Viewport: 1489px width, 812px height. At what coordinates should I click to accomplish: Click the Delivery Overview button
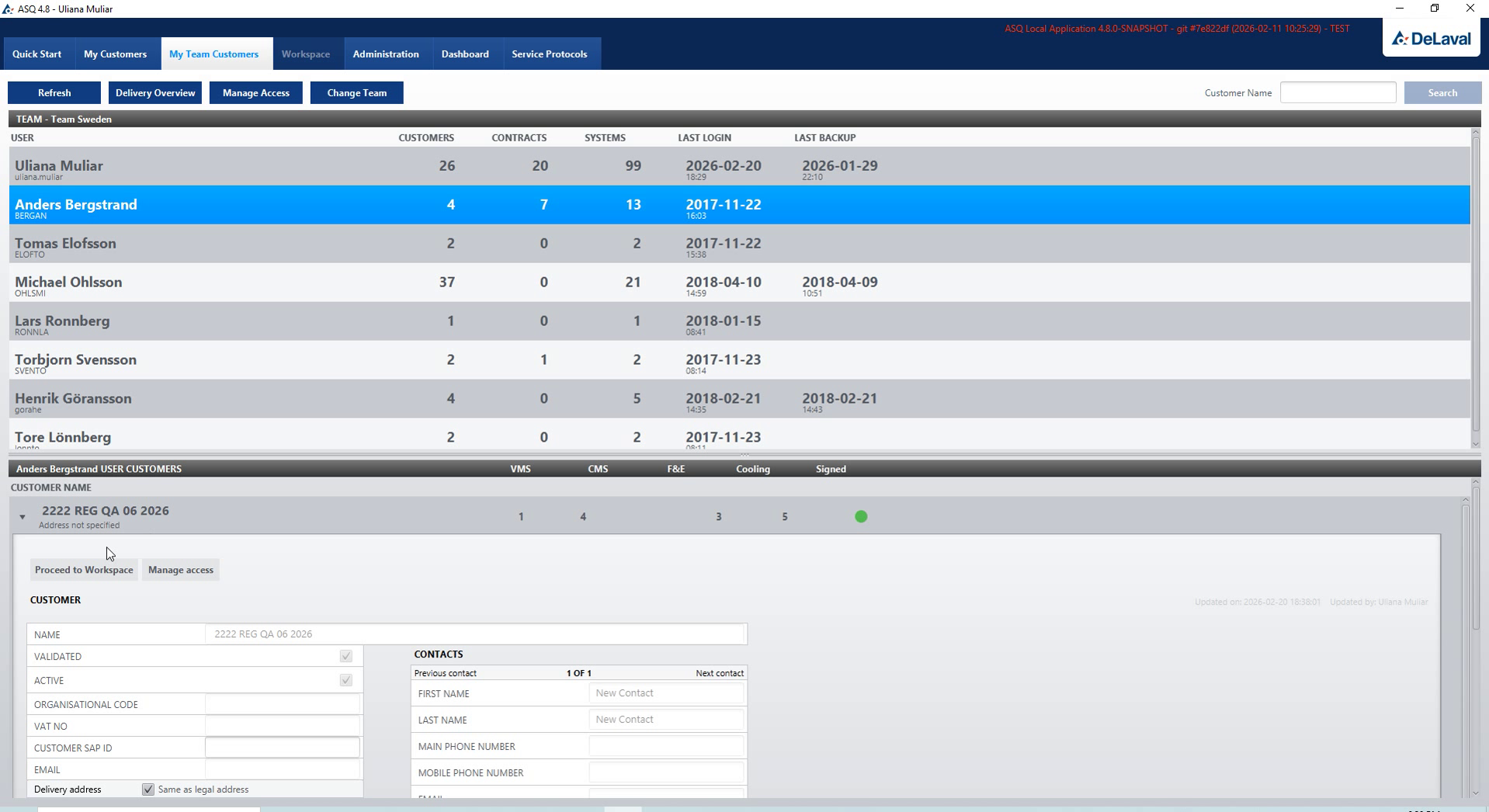[155, 92]
